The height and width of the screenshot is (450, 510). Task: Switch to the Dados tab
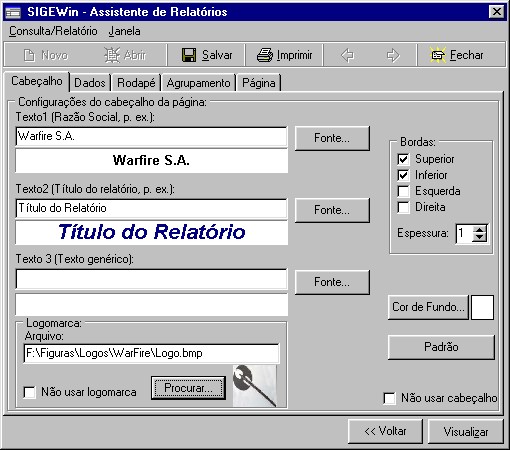click(90, 83)
